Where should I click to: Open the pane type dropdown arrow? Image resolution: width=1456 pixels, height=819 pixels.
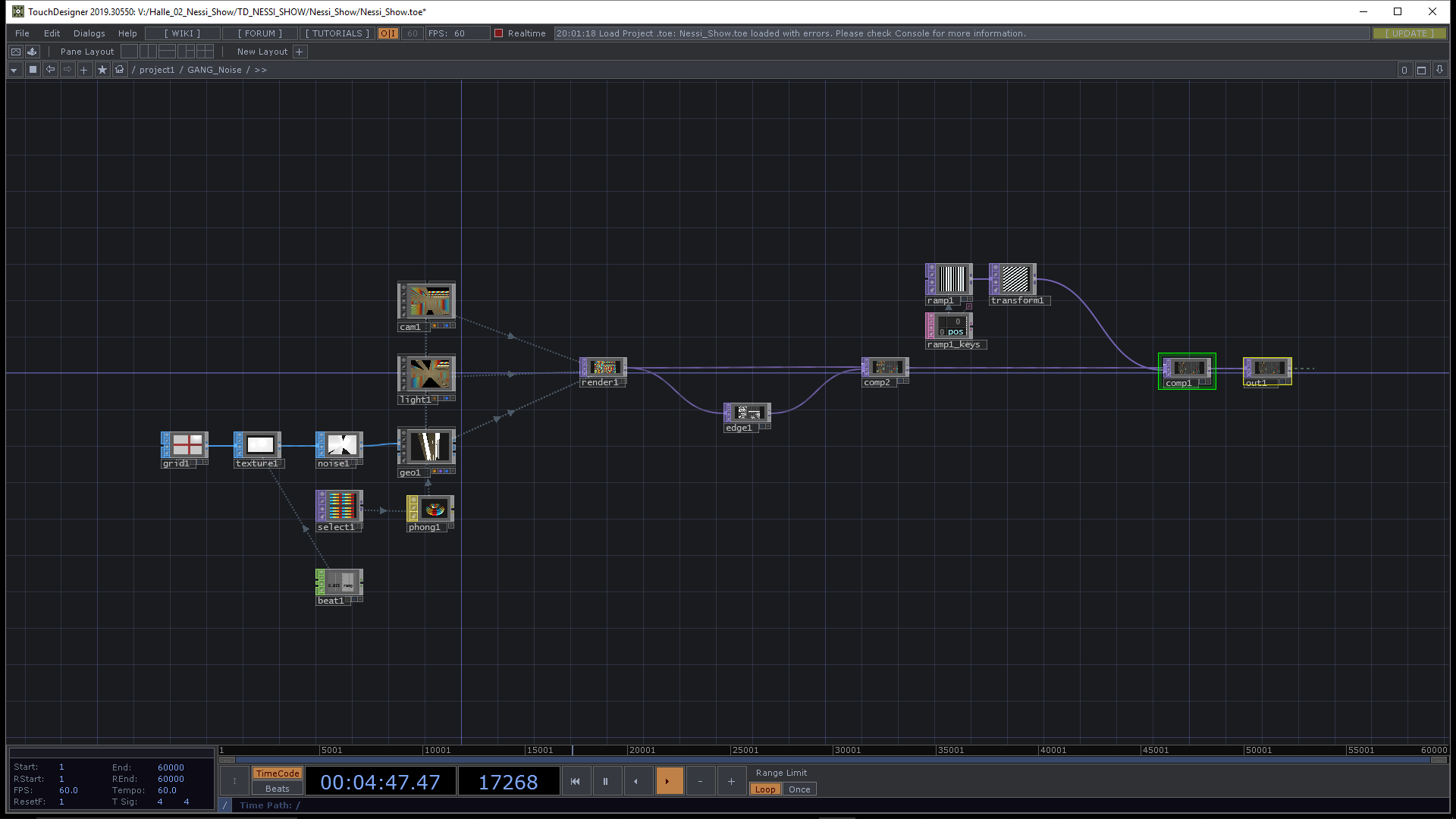point(14,70)
